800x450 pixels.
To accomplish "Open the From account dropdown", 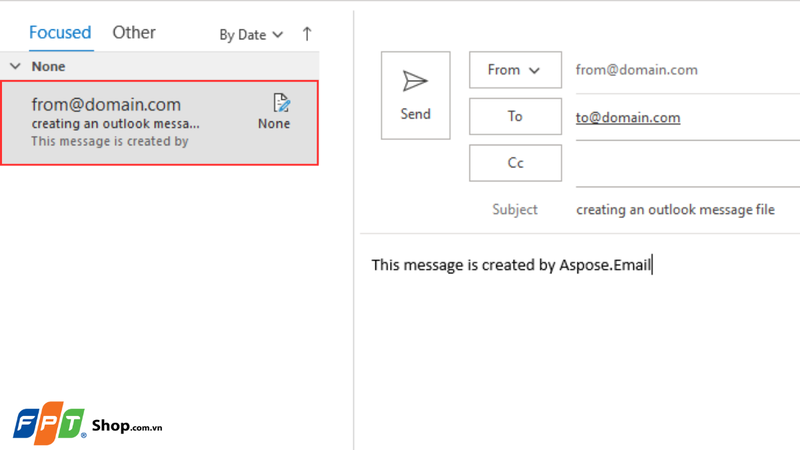I will point(515,70).
